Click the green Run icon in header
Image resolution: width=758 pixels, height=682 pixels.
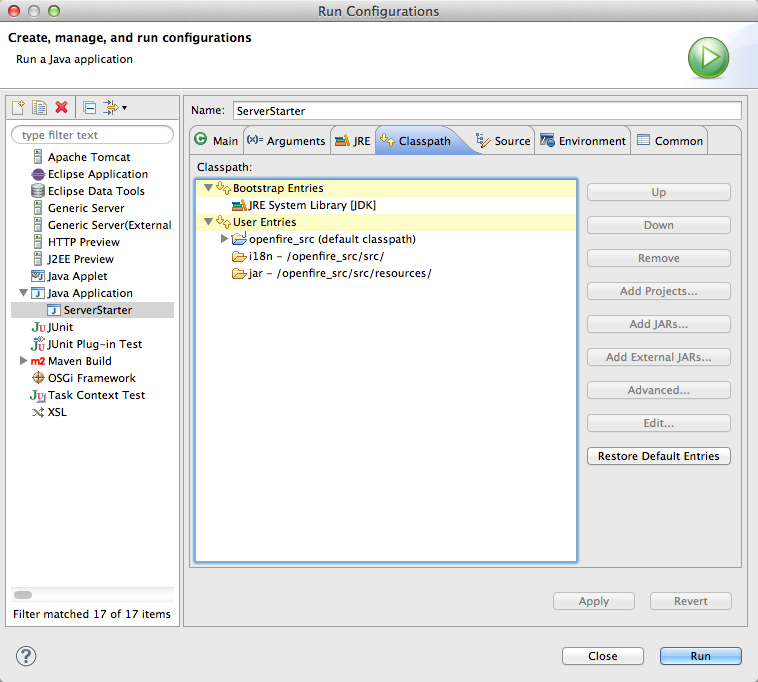click(708, 57)
